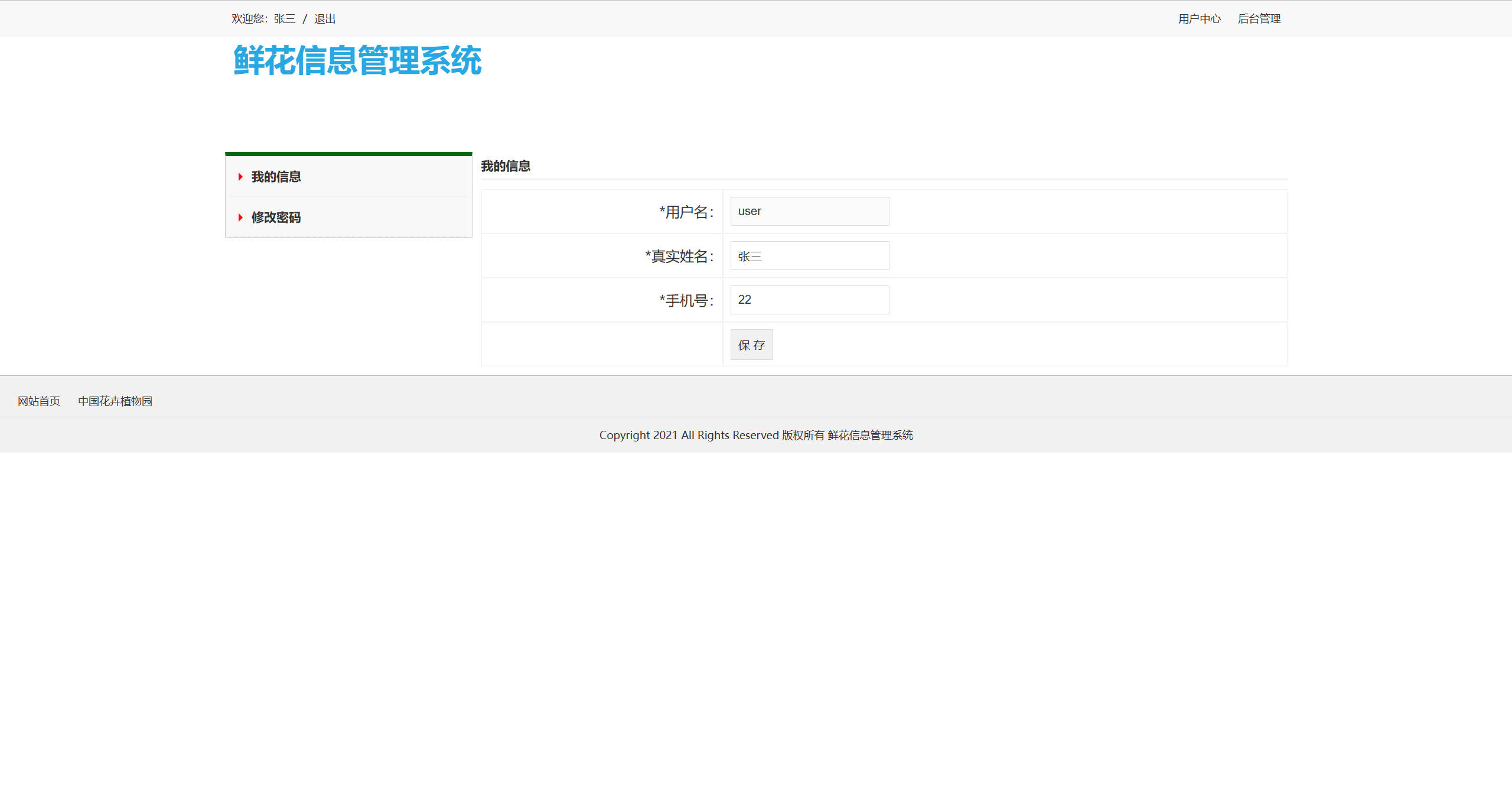
Task: Click the 张三 username in the welcome bar
Action: (x=285, y=19)
